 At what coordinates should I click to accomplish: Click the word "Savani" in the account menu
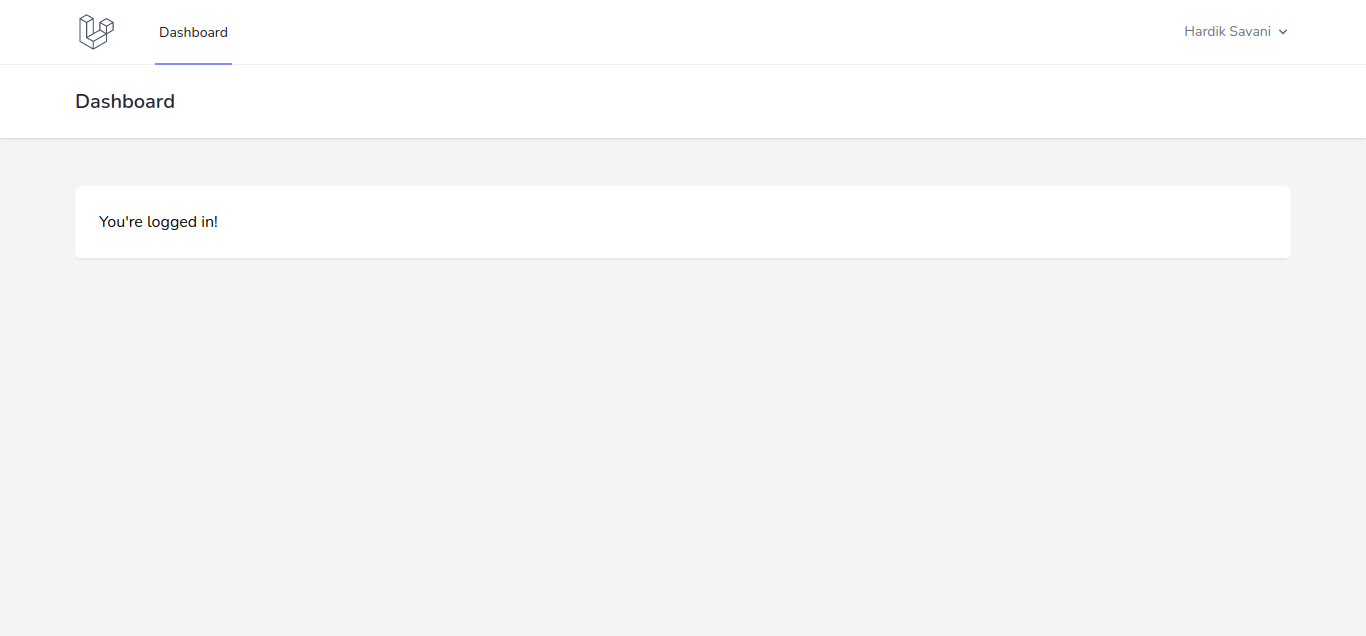click(x=1250, y=32)
